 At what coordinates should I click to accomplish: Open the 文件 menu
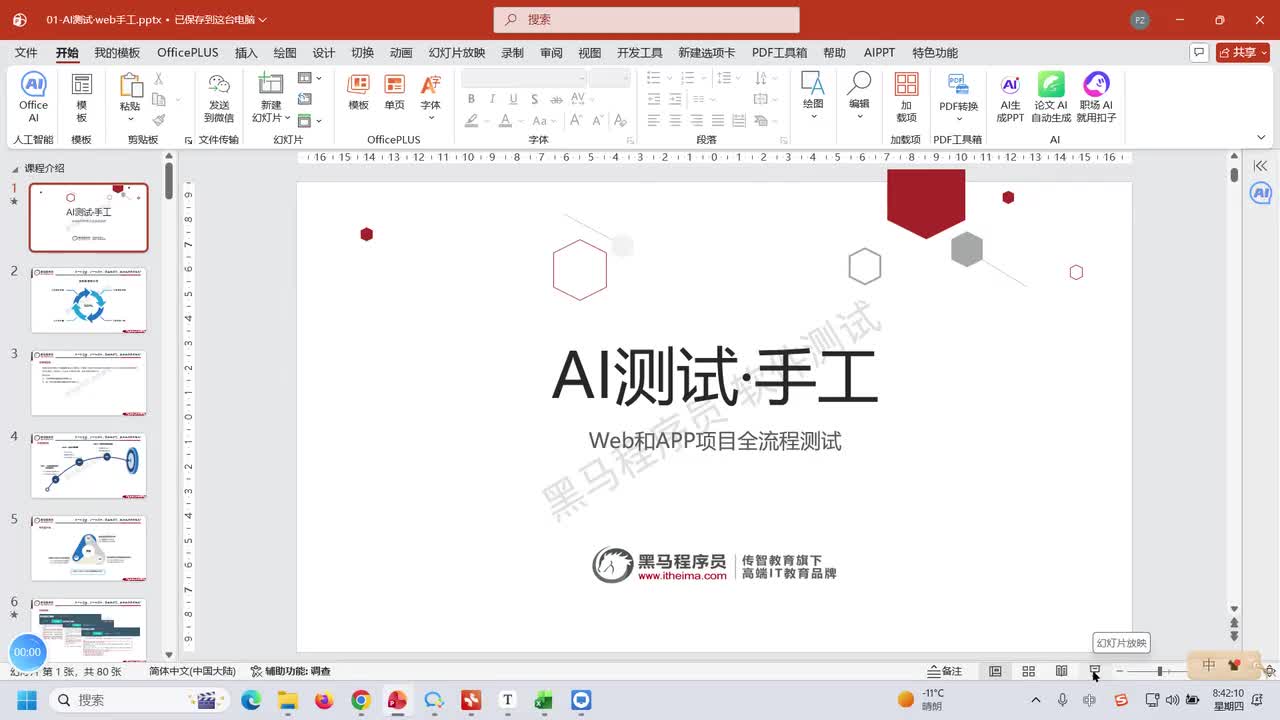(26, 53)
